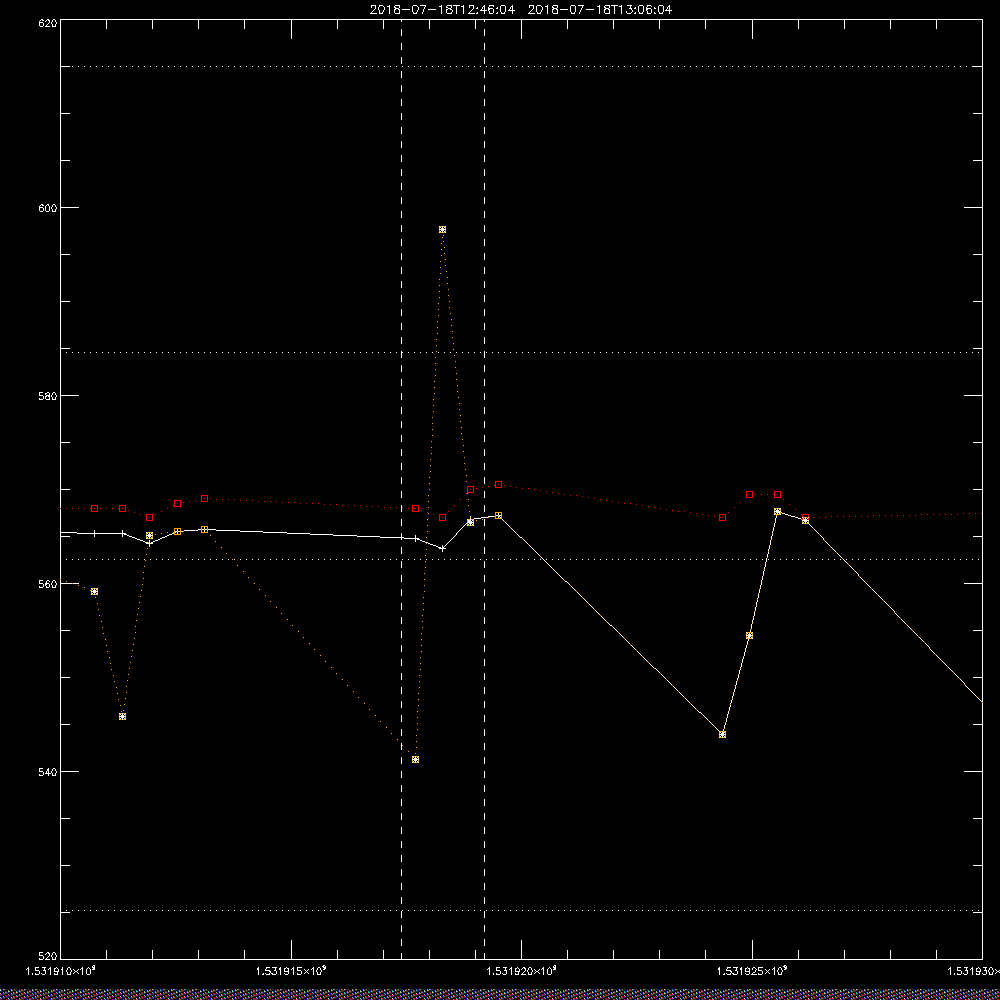Click the x-axis label 1.531915×10⁹
Image resolution: width=1000 pixels, height=1000 pixels.
pyautogui.click(x=291, y=971)
